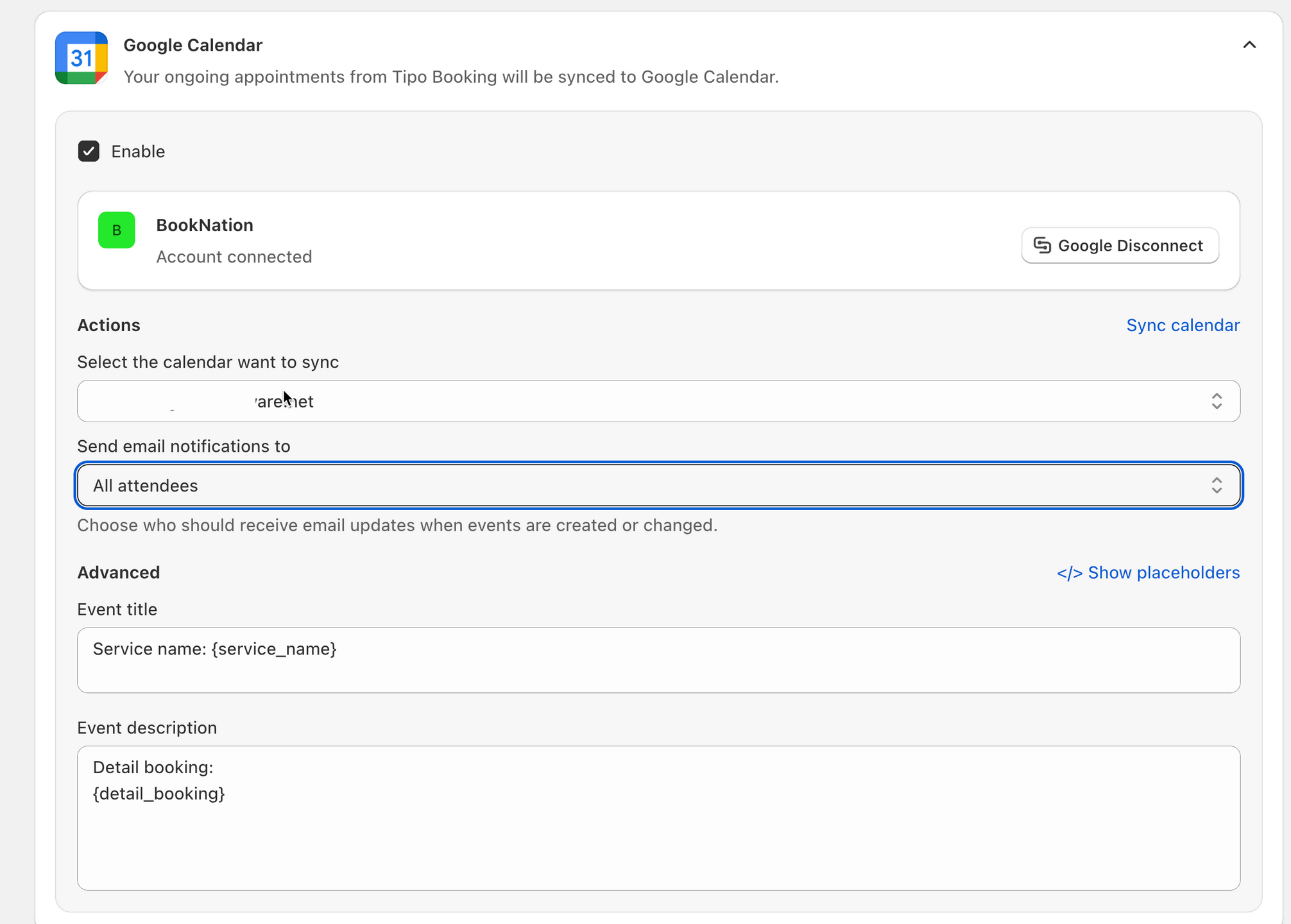Image resolution: width=1291 pixels, height=924 pixels.
Task: Click the link icon in Google Disconnect
Action: (1042, 245)
